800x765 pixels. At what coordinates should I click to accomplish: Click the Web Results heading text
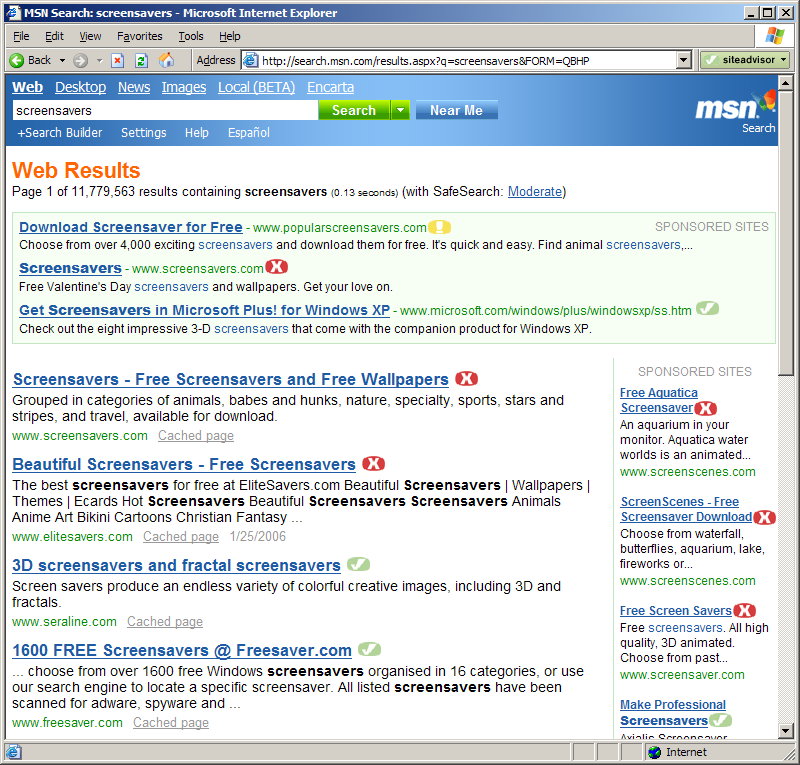(x=76, y=170)
